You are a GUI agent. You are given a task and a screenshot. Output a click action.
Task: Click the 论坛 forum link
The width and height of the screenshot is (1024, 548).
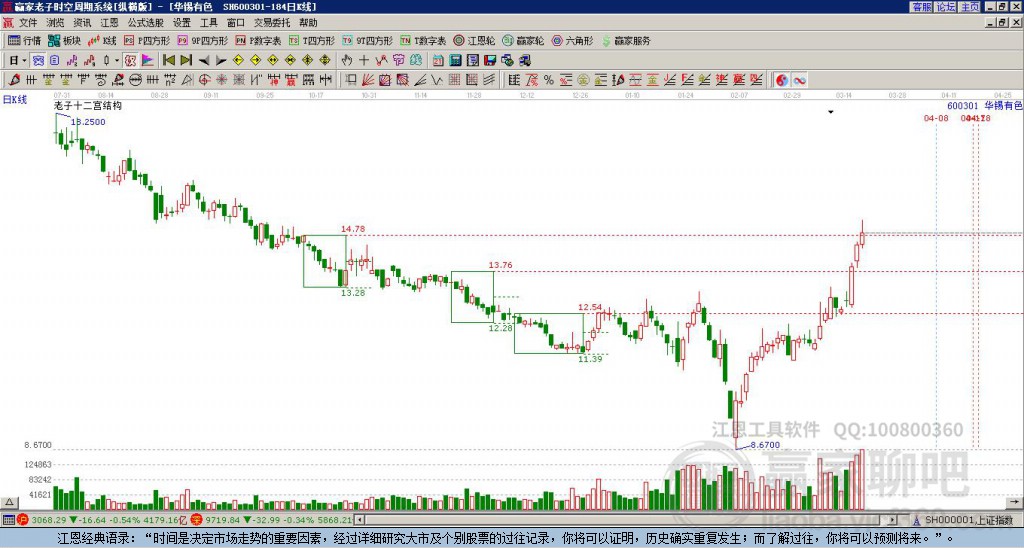[945, 7]
